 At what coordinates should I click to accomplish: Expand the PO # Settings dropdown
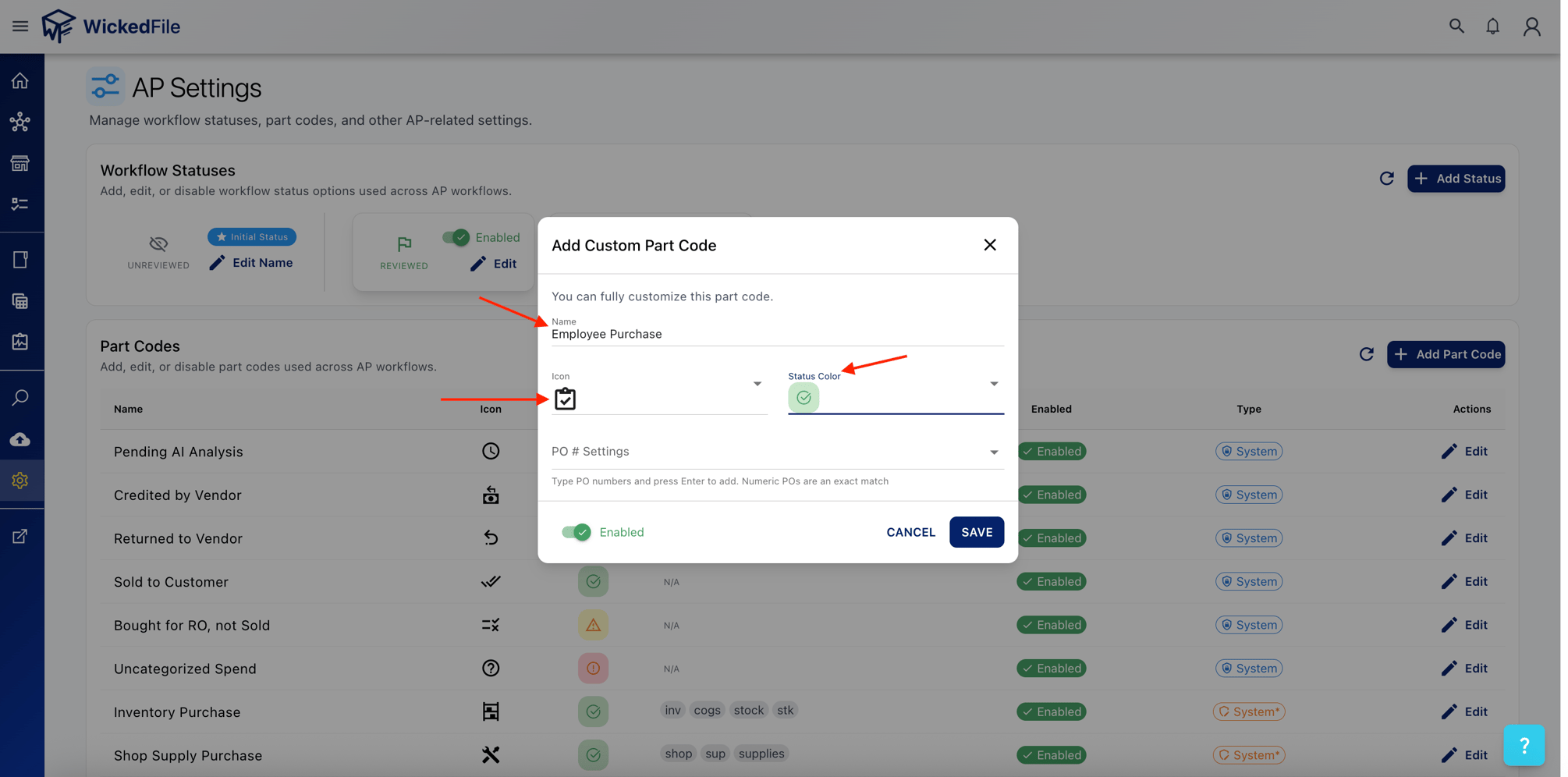pyautogui.click(x=777, y=452)
